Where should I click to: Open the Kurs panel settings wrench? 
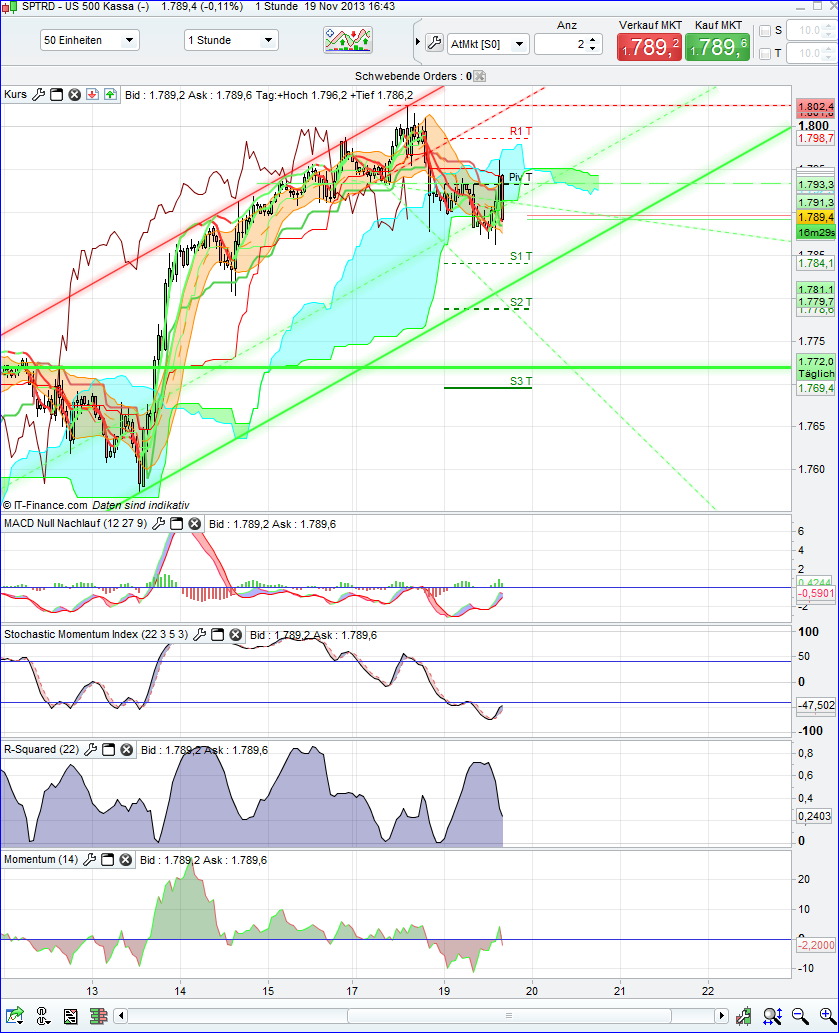[x=38, y=94]
